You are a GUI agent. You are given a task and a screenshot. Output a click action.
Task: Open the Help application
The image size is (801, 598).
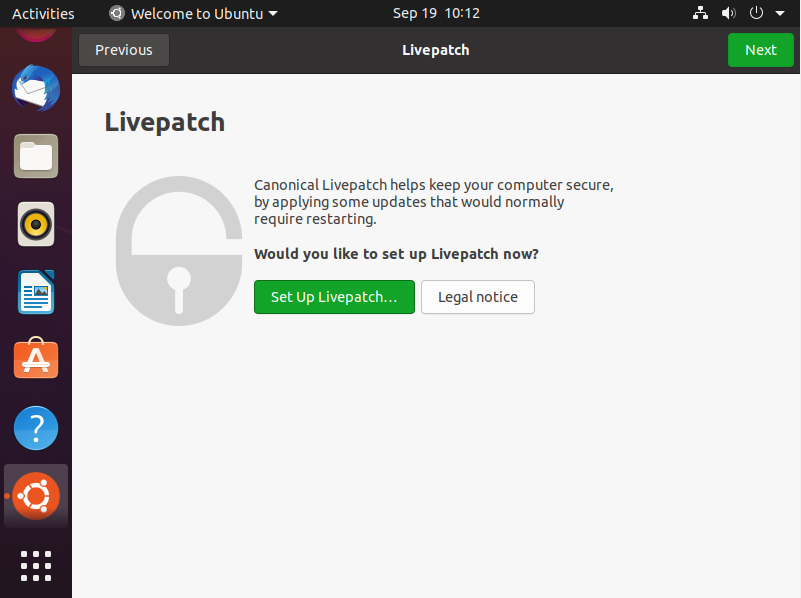point(36,428)
